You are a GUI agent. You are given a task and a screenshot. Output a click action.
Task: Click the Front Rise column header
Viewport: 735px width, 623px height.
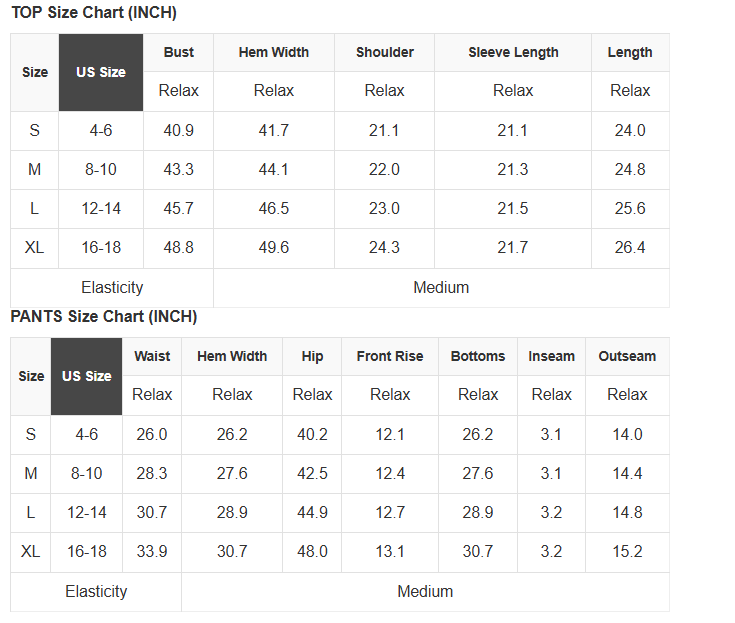pyautogui.click(x=390, y=356)
